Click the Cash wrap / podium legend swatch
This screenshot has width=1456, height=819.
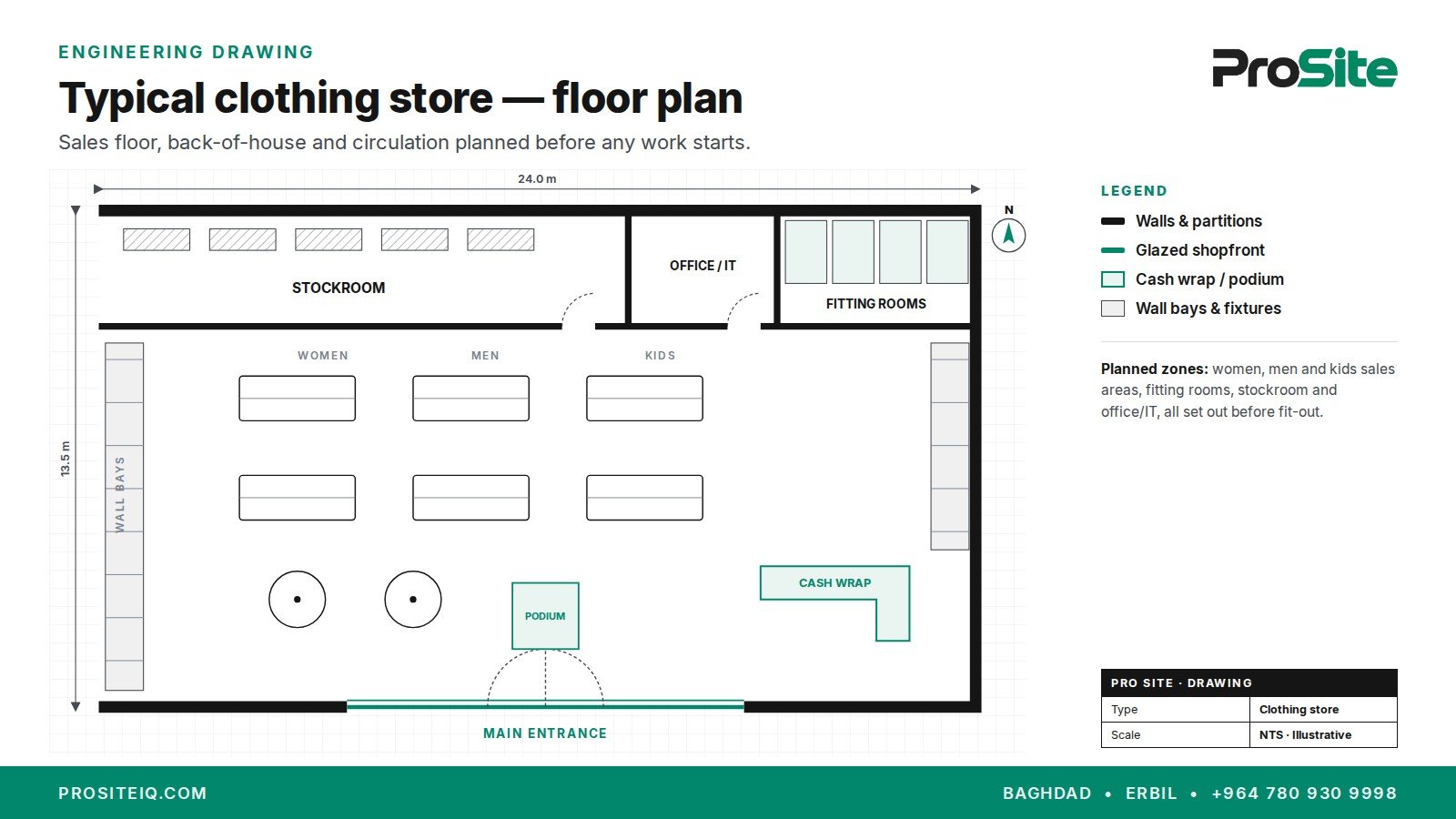pos(1113,279)
